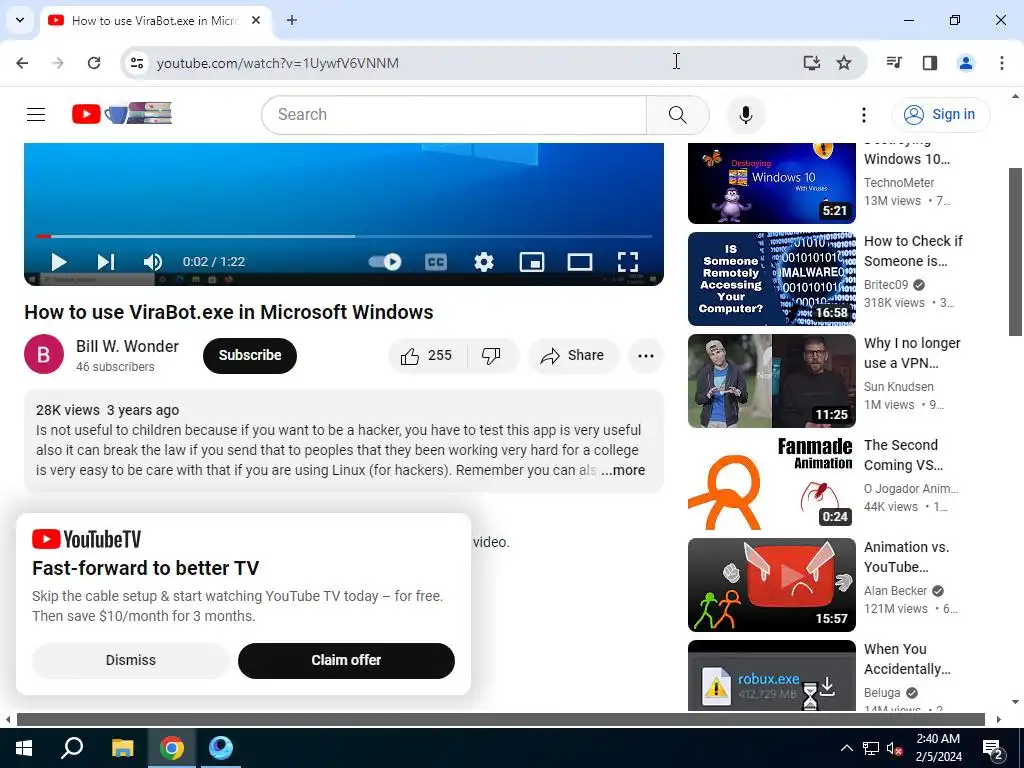Go to YouTube home logo
Viewport: 1024px width, 768px height.
pyautogui.click(x=121, y=114)
